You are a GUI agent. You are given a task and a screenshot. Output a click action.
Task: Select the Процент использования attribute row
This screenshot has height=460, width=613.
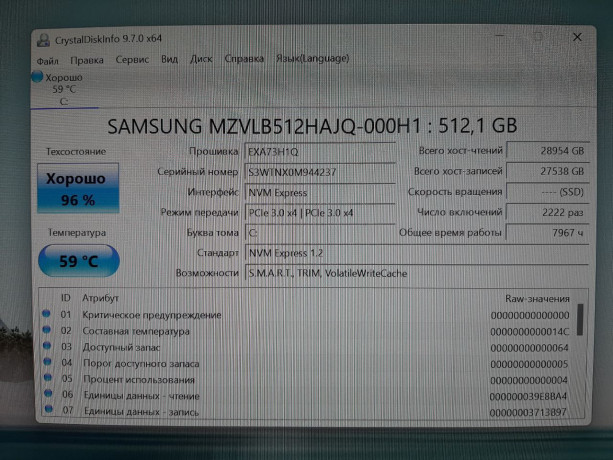pyautogui.click(x=307, y=380)
